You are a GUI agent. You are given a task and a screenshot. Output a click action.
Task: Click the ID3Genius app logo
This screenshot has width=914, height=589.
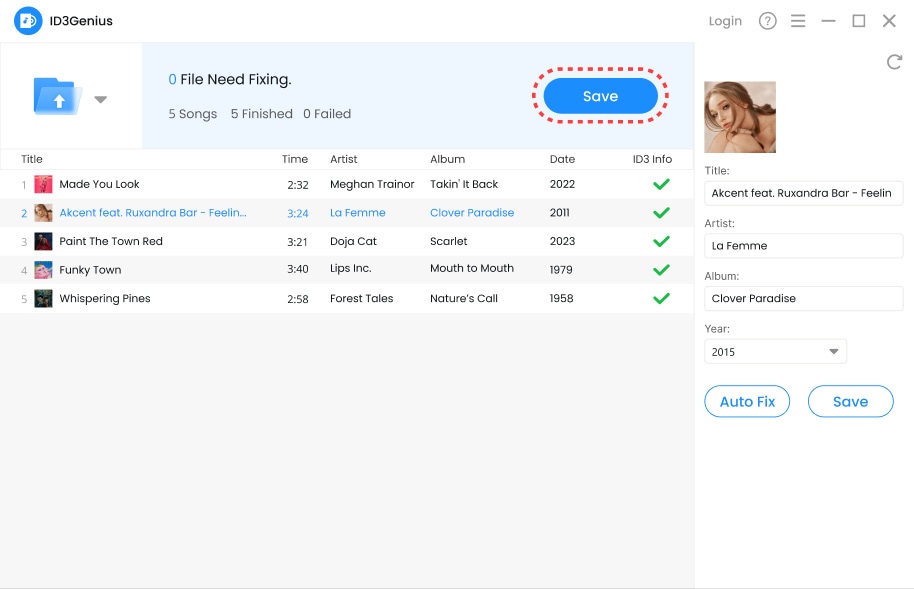pyautogui.click(x=28, y=21)
